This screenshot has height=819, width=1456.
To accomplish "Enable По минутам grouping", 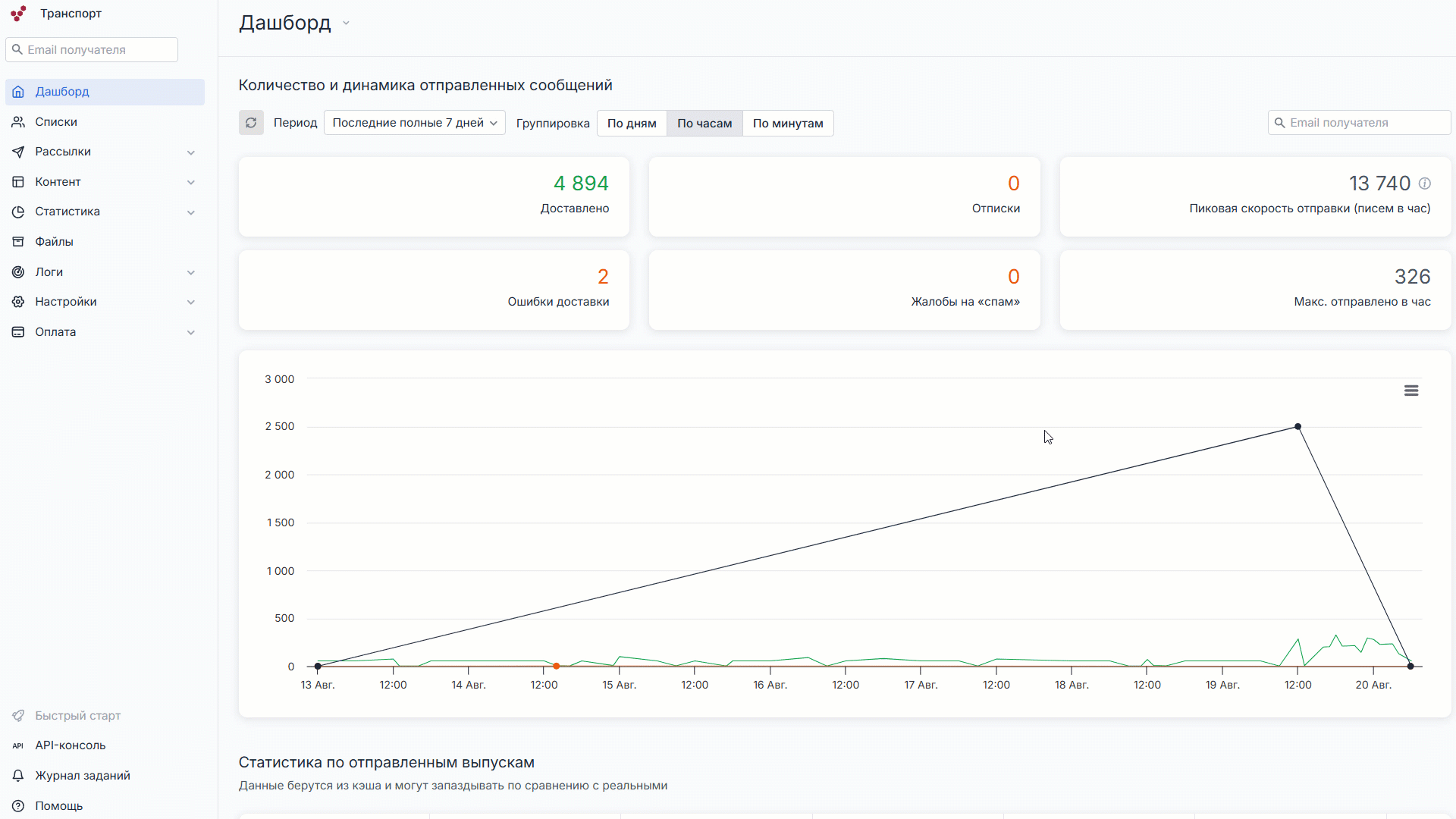I will (787, 123).
